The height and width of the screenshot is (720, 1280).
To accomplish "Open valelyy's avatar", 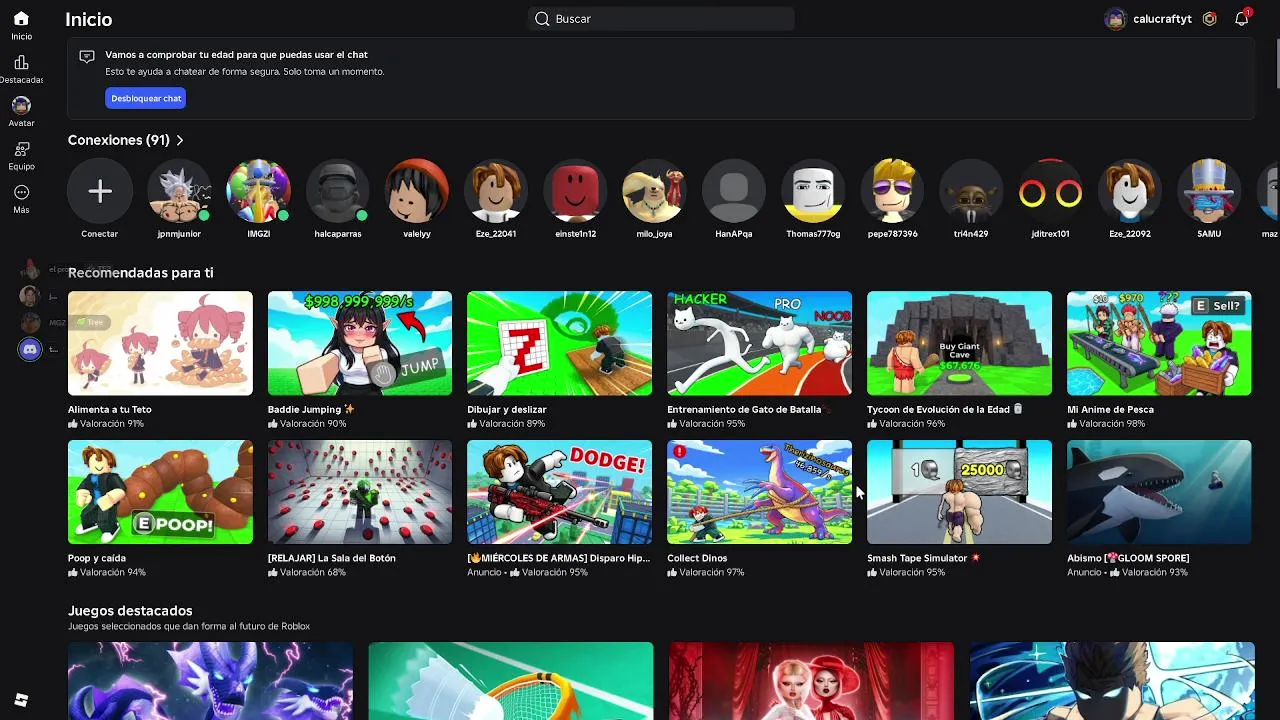I will pyautogui.click(x=417, y=192).
